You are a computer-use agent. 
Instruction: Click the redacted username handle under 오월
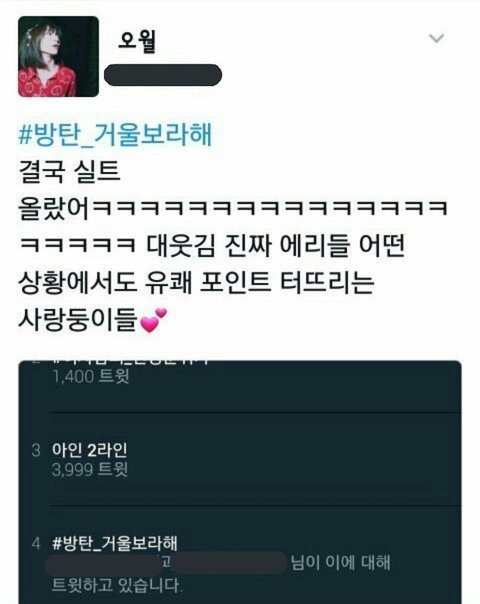pyautogui.click(x=163, y=75)
